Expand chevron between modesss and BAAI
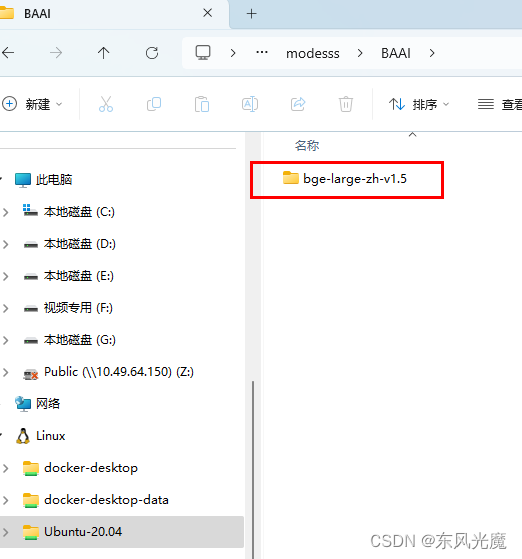 [x=360, y=53]
